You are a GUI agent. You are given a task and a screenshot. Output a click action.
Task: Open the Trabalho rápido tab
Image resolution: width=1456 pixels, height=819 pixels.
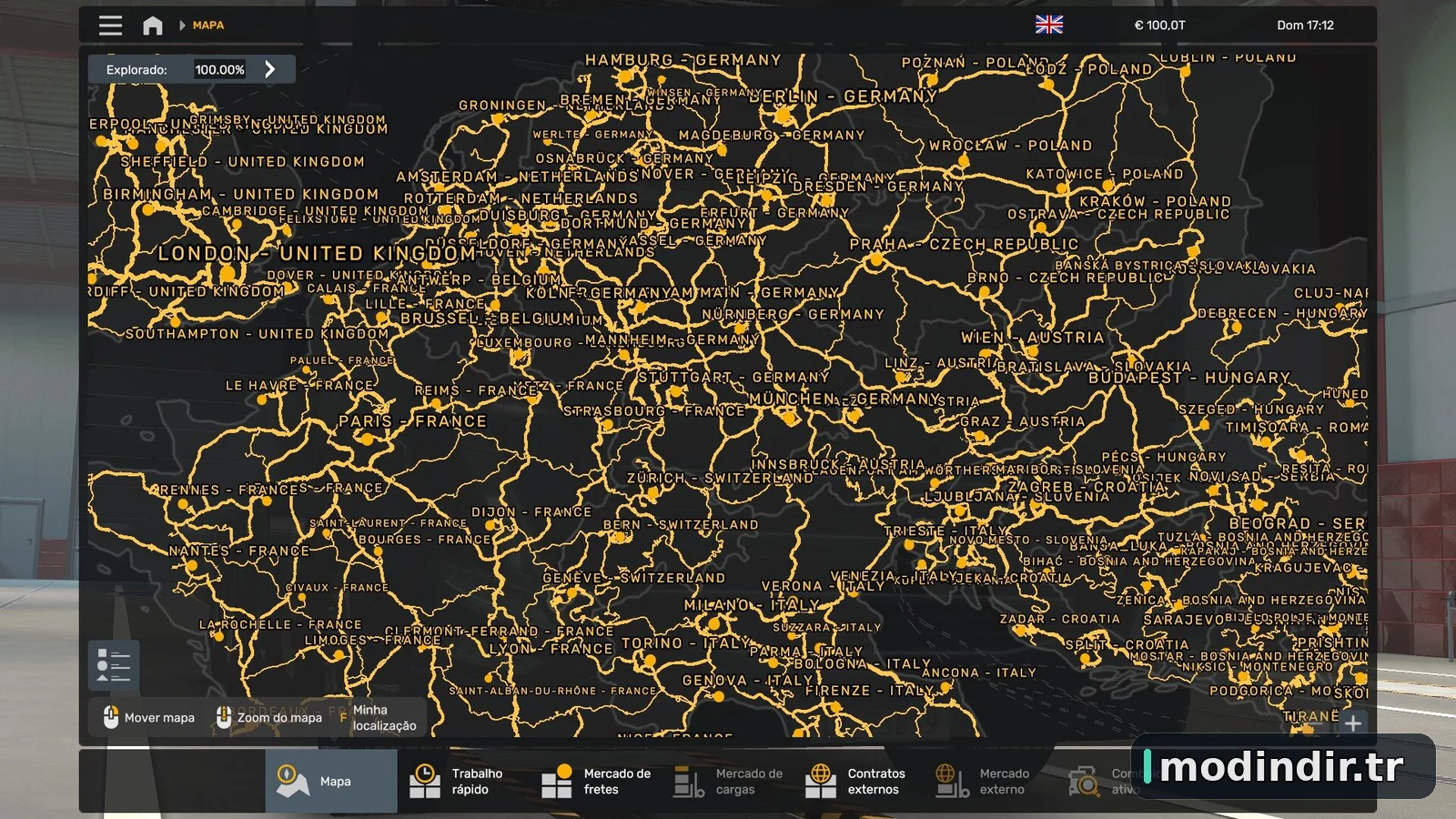pyautogui.click(x=462, y=781)
